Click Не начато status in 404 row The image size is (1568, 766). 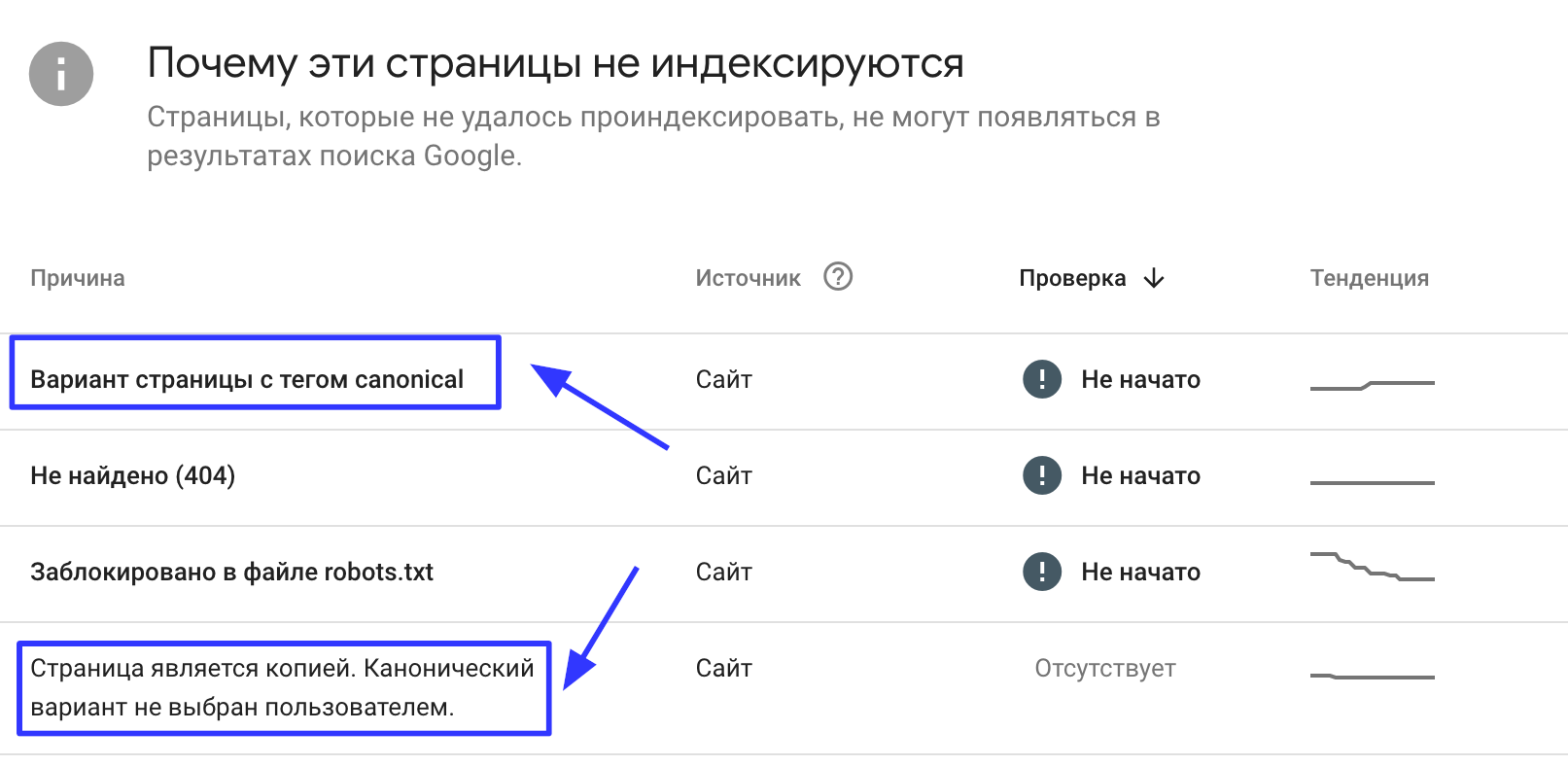[1141, 475]
